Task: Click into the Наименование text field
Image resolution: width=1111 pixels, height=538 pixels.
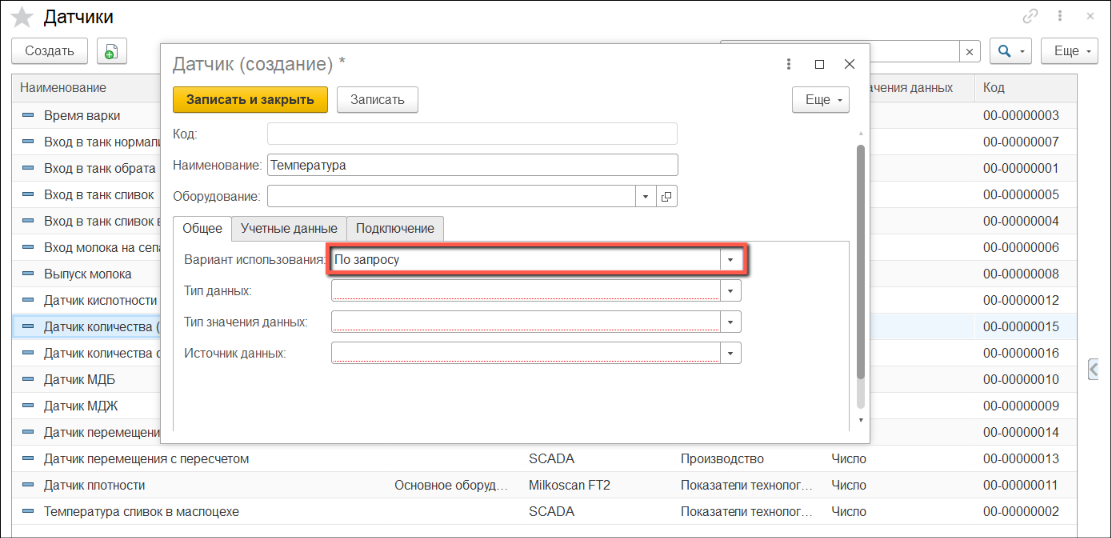Action: tap(471, 165)
